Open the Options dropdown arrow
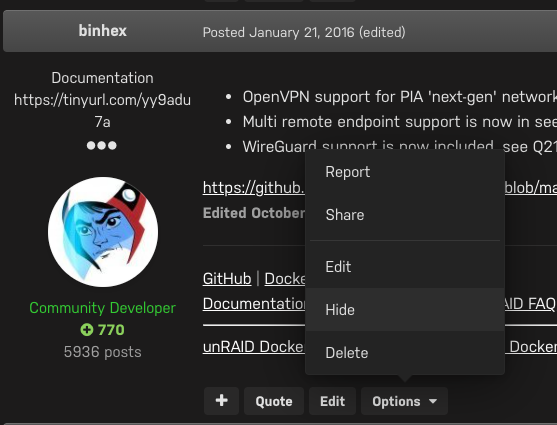 [433, 401]
